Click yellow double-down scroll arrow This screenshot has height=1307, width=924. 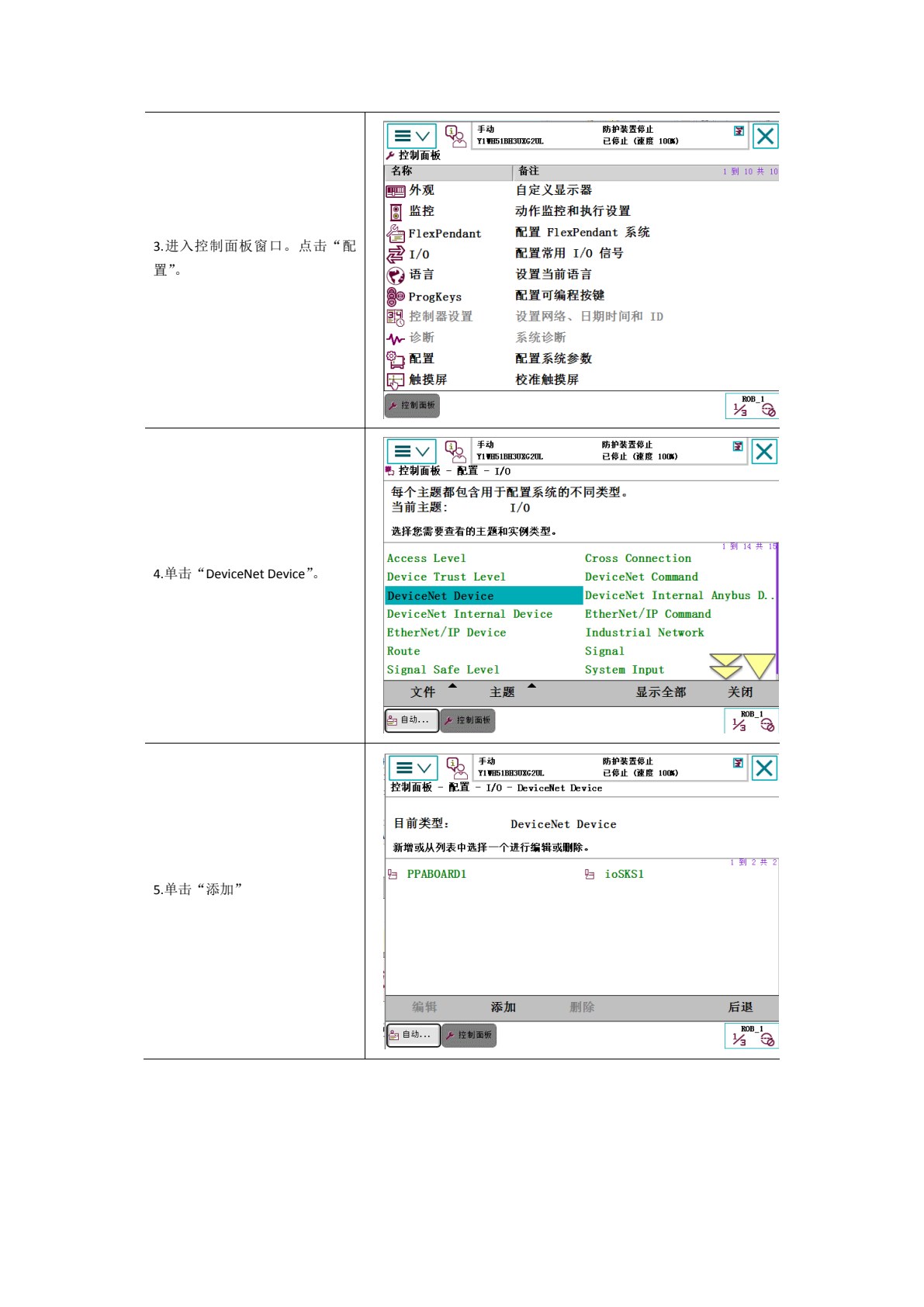coord(726,667)
